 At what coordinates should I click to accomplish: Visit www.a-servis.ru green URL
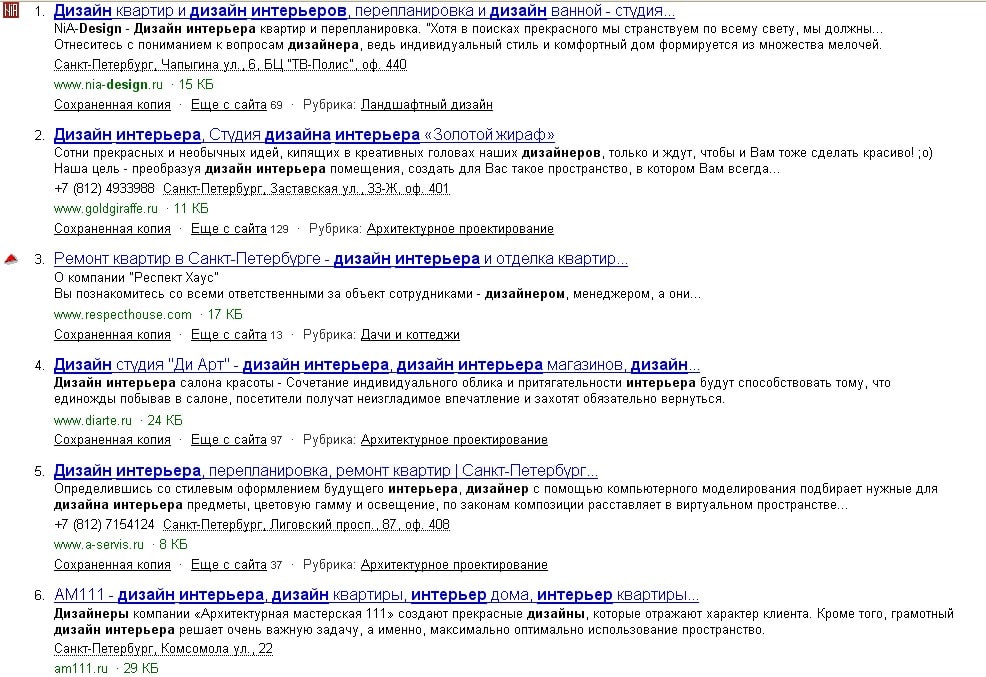(x=99, y=544)
